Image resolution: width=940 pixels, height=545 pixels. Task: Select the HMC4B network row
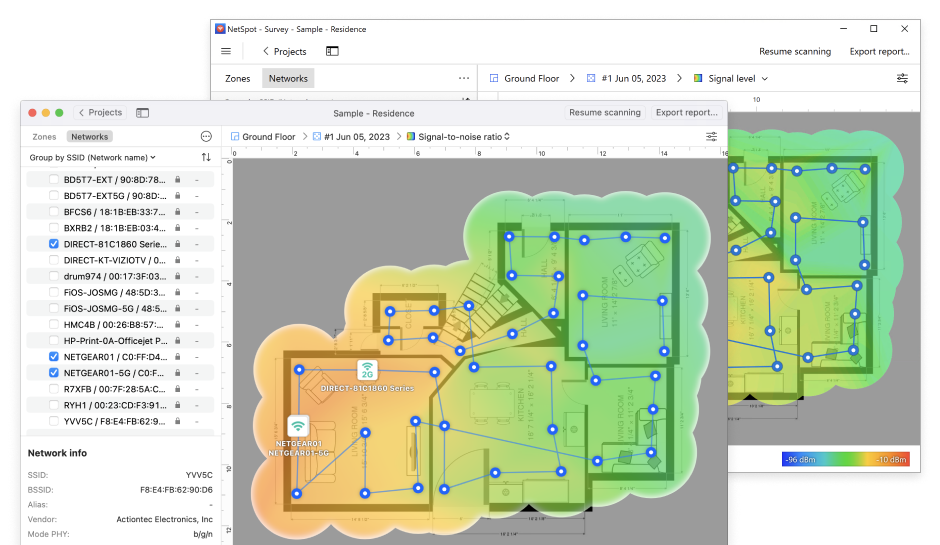[x=120, y=324]
